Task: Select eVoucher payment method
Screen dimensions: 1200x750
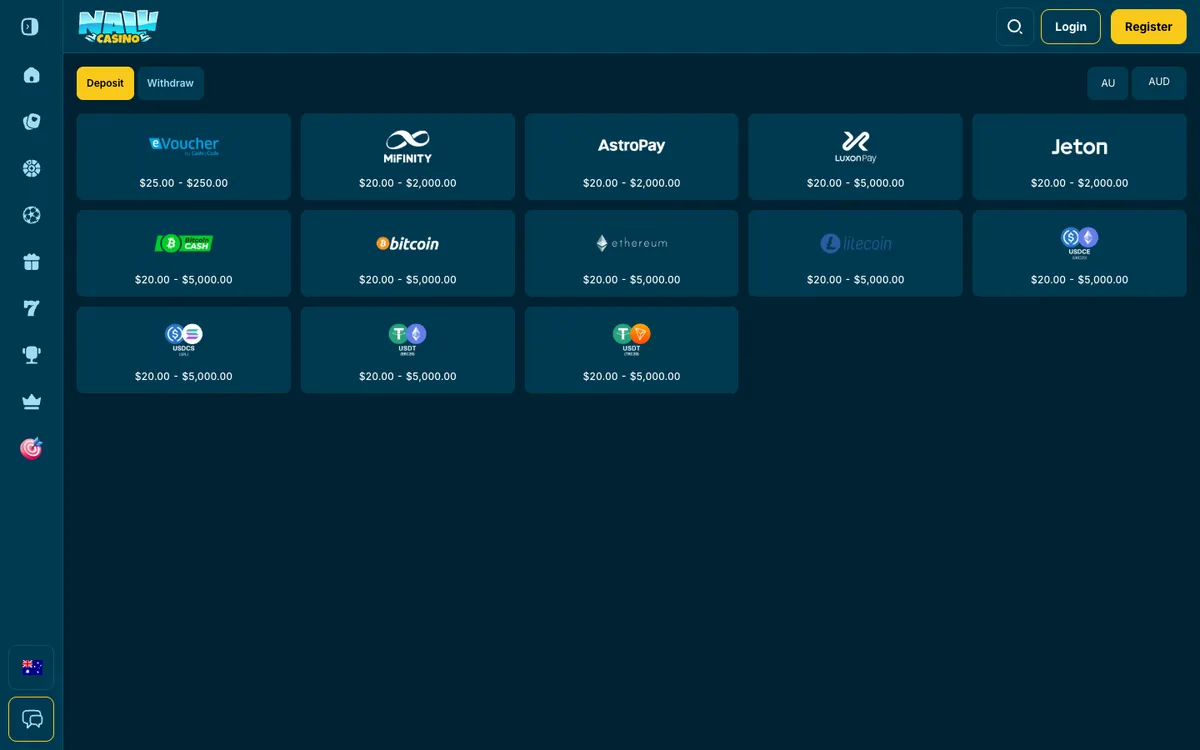Action: [x=184, y=156]
